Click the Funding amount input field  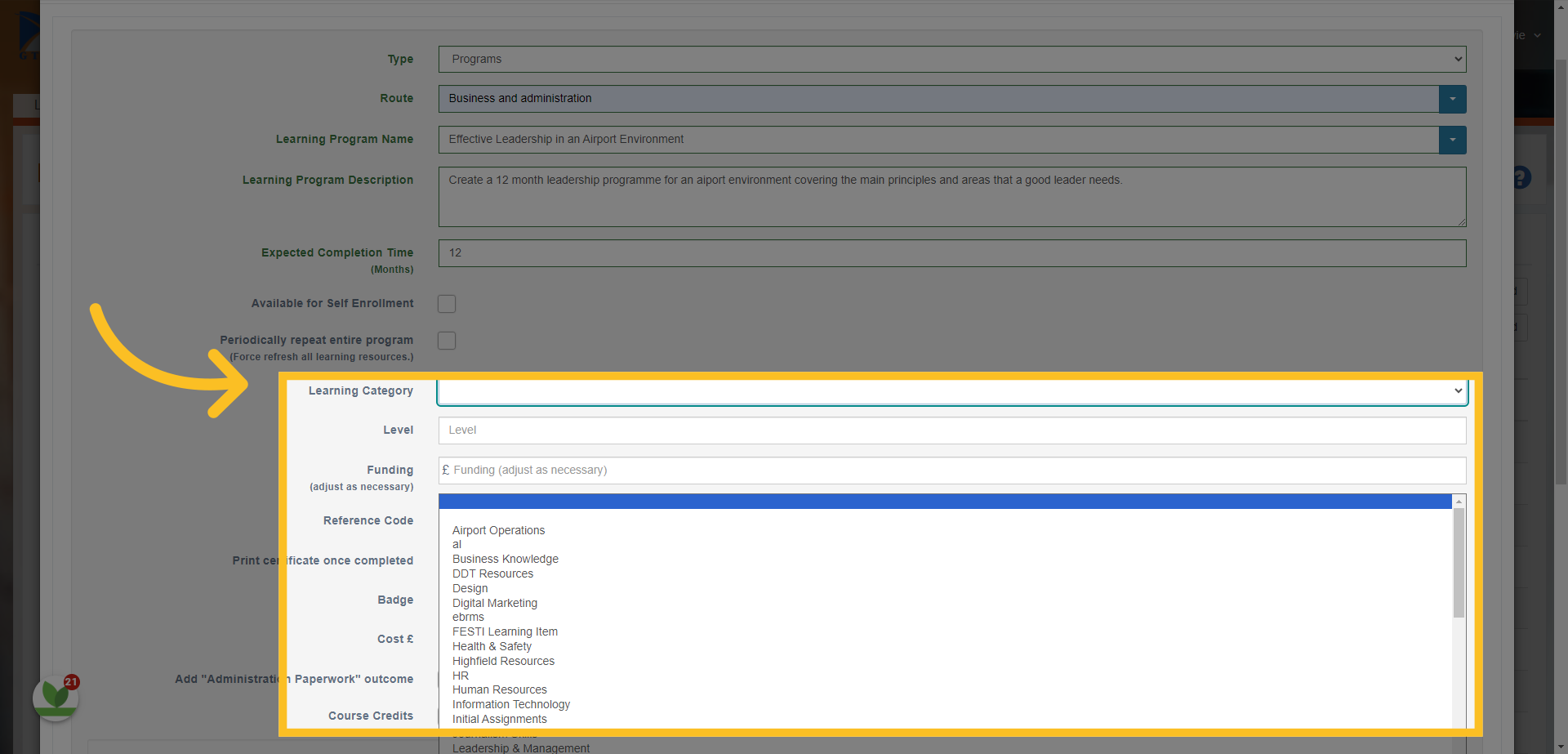(x=952, y=471)
